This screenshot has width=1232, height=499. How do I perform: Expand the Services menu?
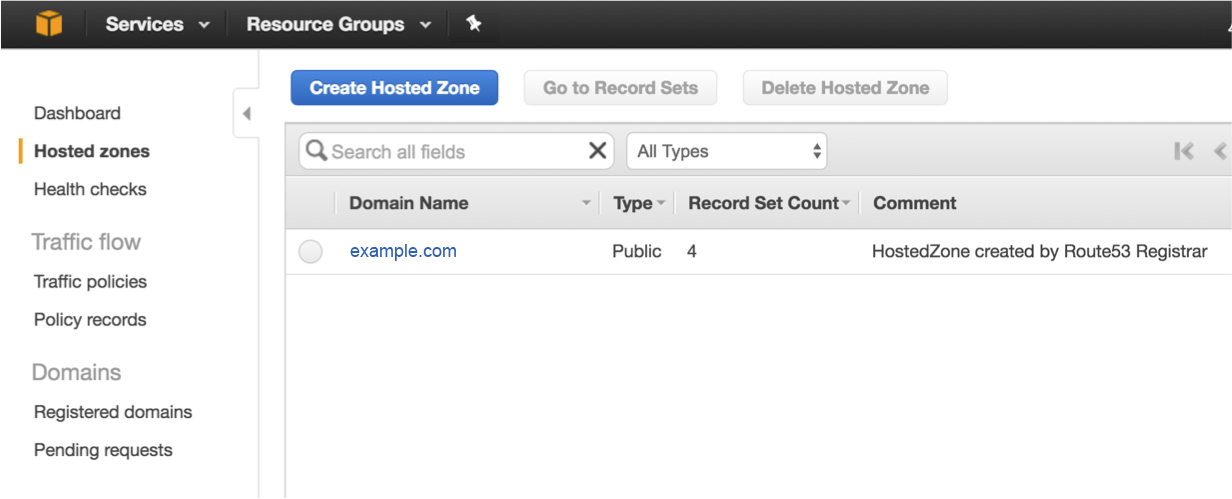tap(158, 24)
